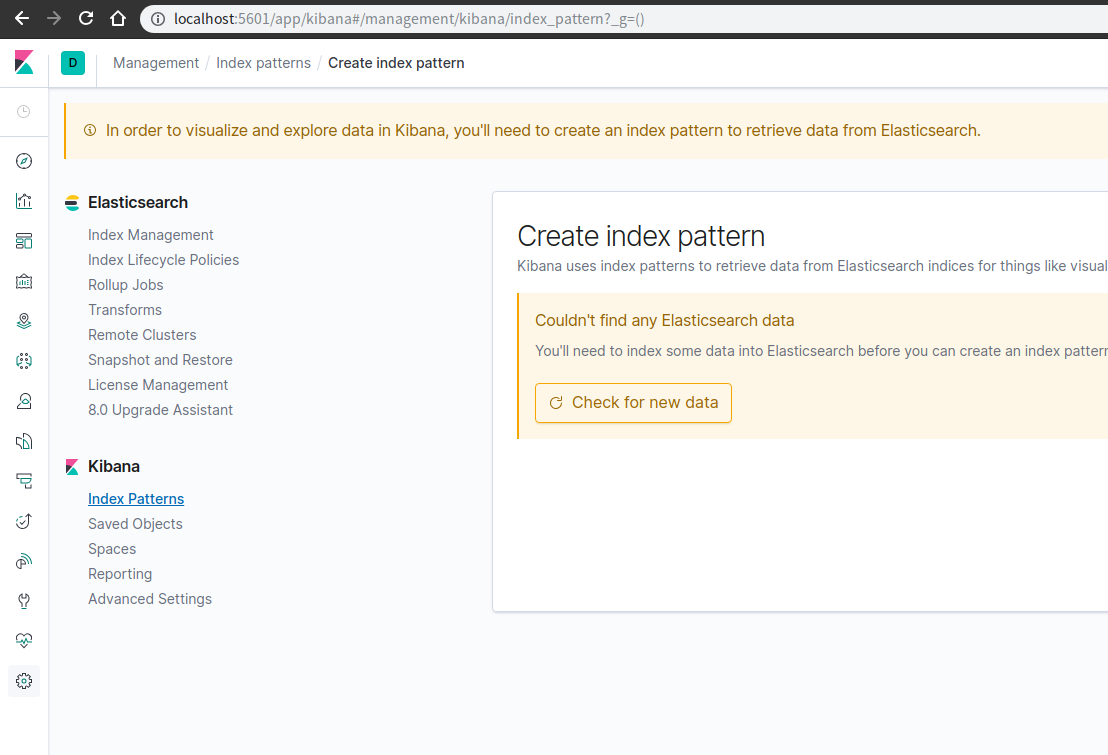Click the Elasticsearch section logo icon

coord(72,203)
